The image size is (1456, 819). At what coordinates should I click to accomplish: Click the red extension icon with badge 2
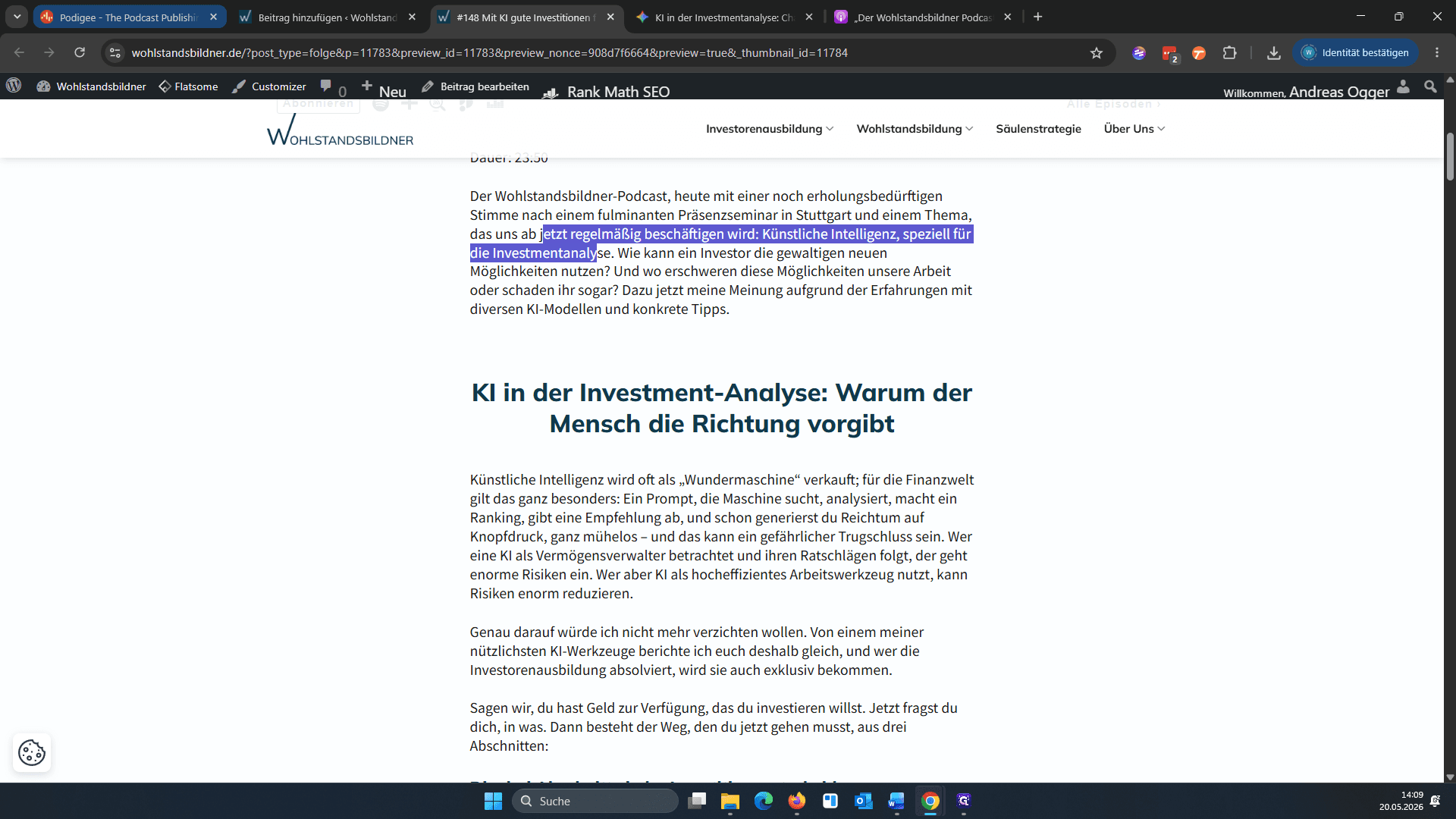pyautogui.click(x=1170, y=53)
